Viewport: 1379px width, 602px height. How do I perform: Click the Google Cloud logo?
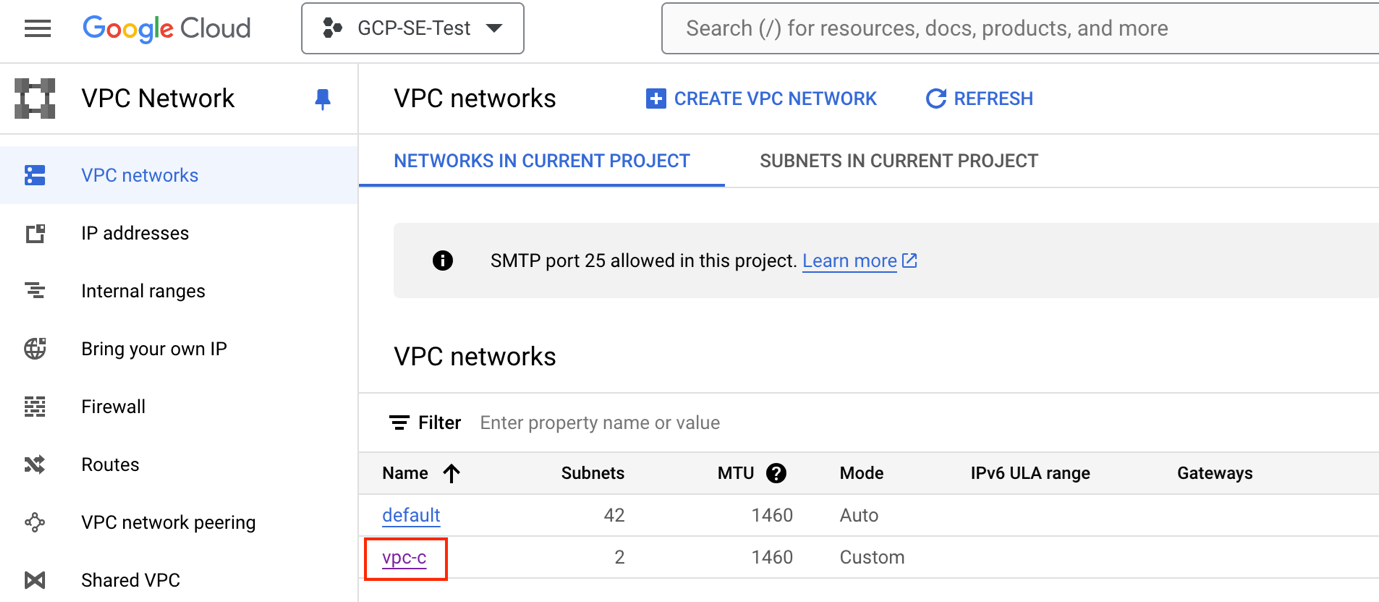pos(166,28)
